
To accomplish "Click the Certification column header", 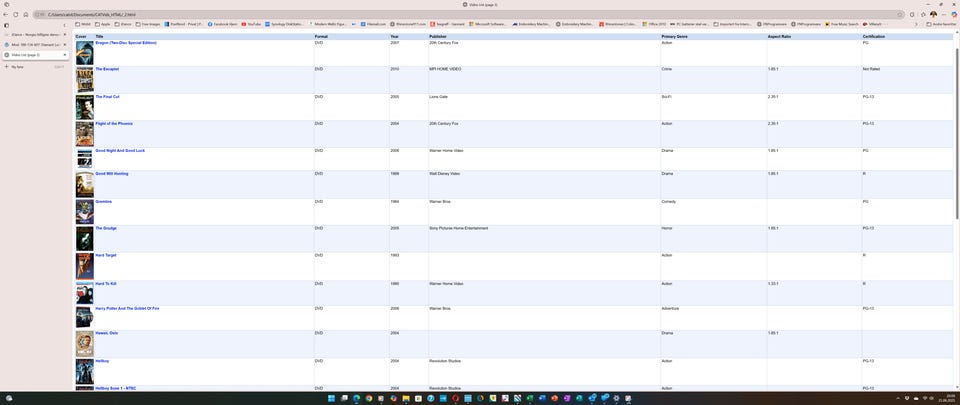I will click(874, 37).
